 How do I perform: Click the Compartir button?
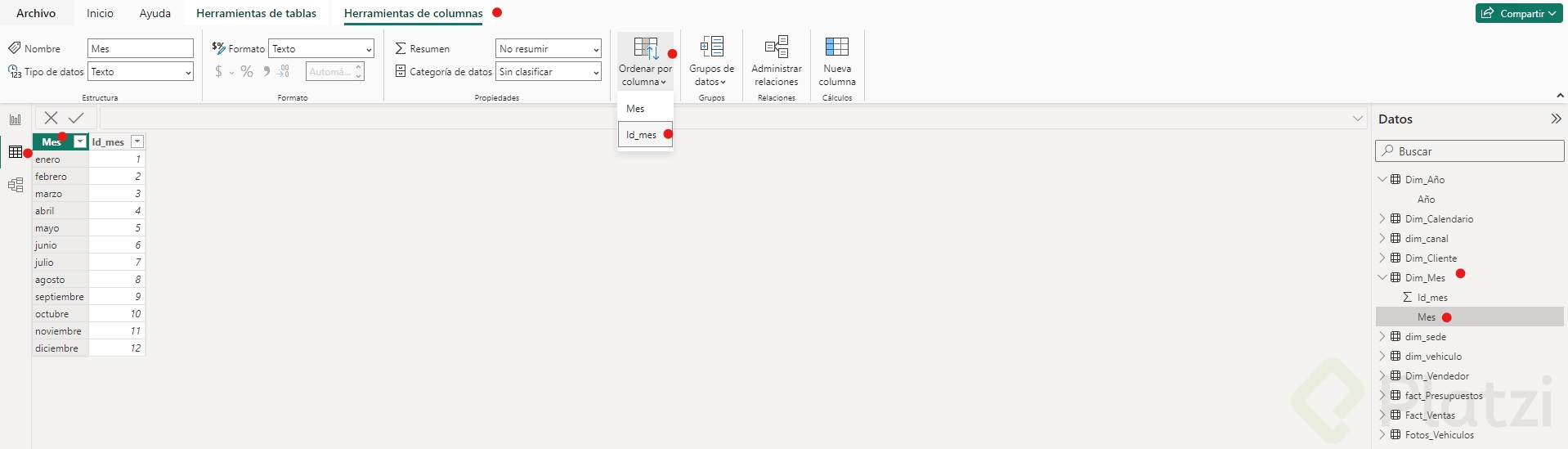pyautogui.click(x=1519, y=13)
